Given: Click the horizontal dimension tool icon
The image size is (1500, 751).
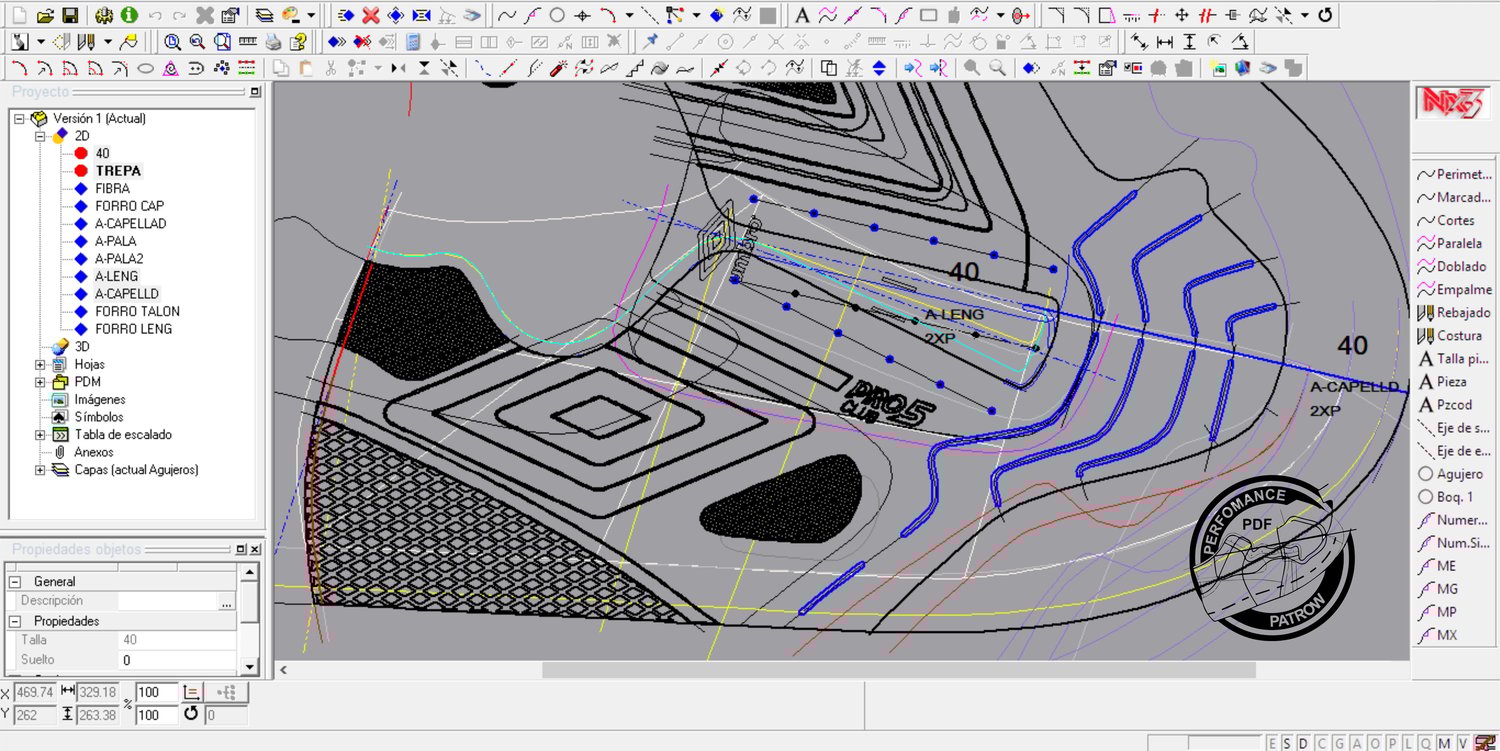Looking at the screenshot, I should click(1165, 42).
